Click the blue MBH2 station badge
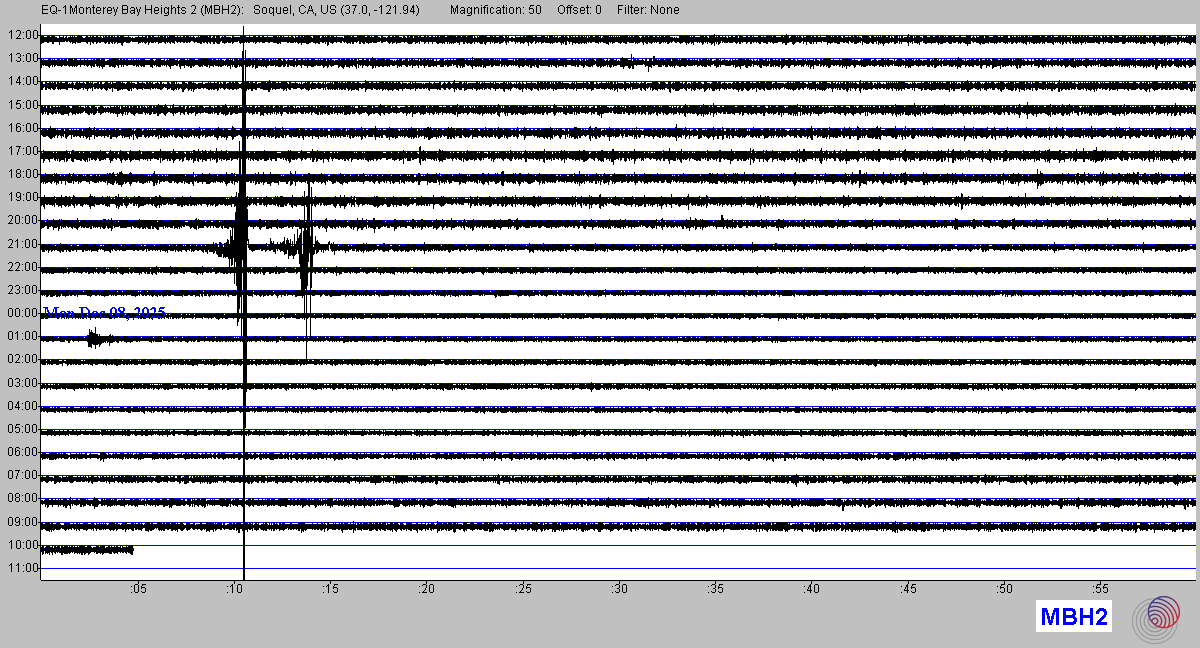The width and height of the screenshot is (1200, 648). (1074, 617)
